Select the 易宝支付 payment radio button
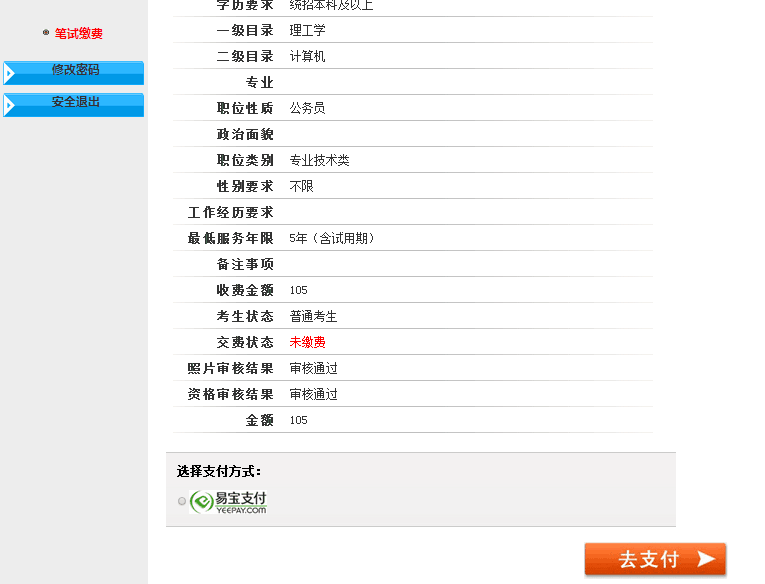This screenshot has width=765, height=584. (x=182, y=501)
